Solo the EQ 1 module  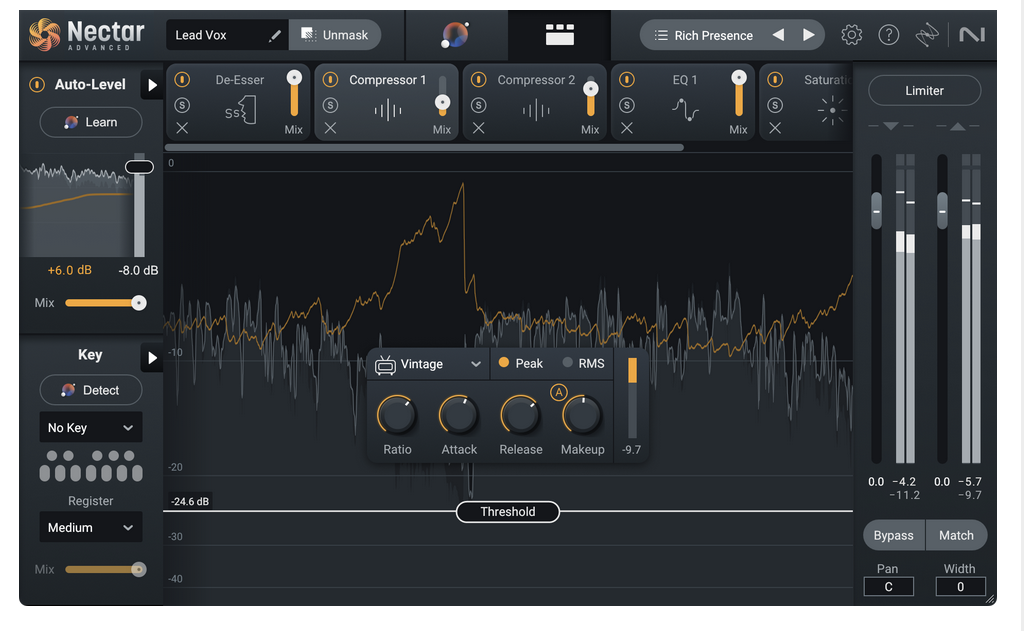pyautogui.click(x=627, y=105)
